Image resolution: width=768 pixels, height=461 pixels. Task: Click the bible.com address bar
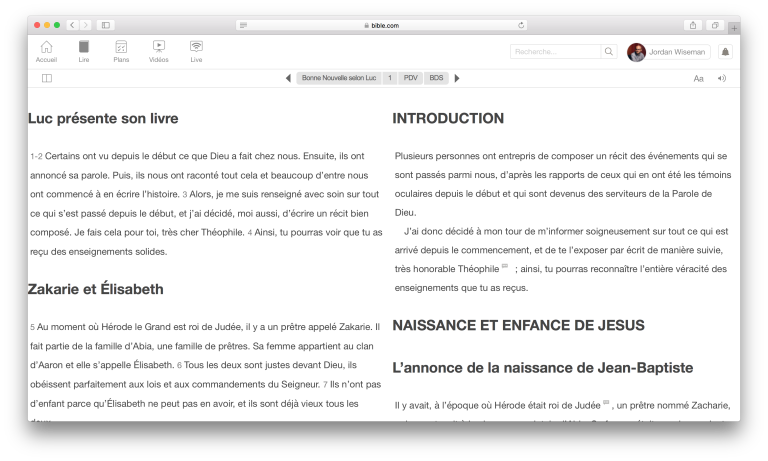382,25
